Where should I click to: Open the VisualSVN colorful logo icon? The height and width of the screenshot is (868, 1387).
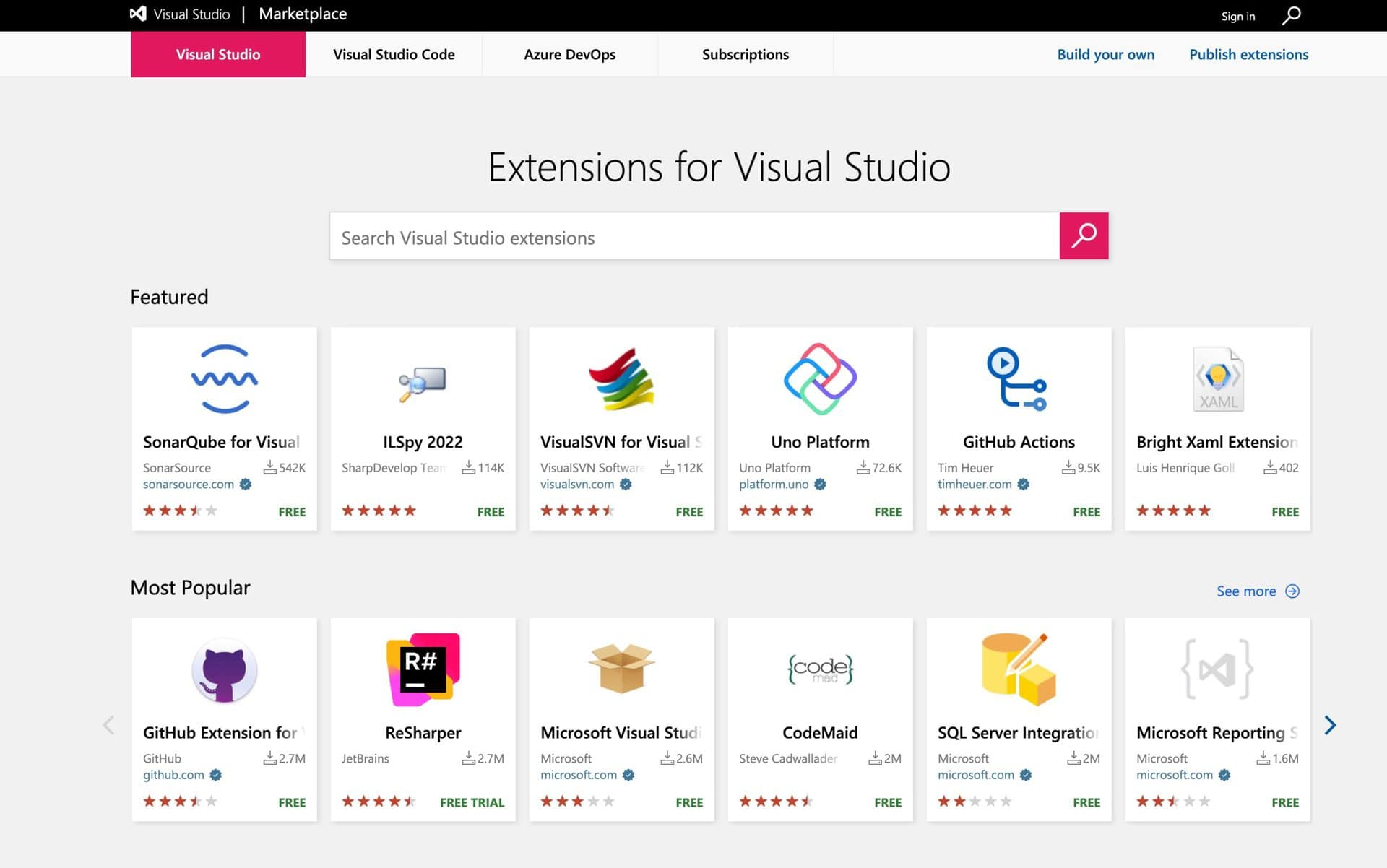click(x=621, y=379)
